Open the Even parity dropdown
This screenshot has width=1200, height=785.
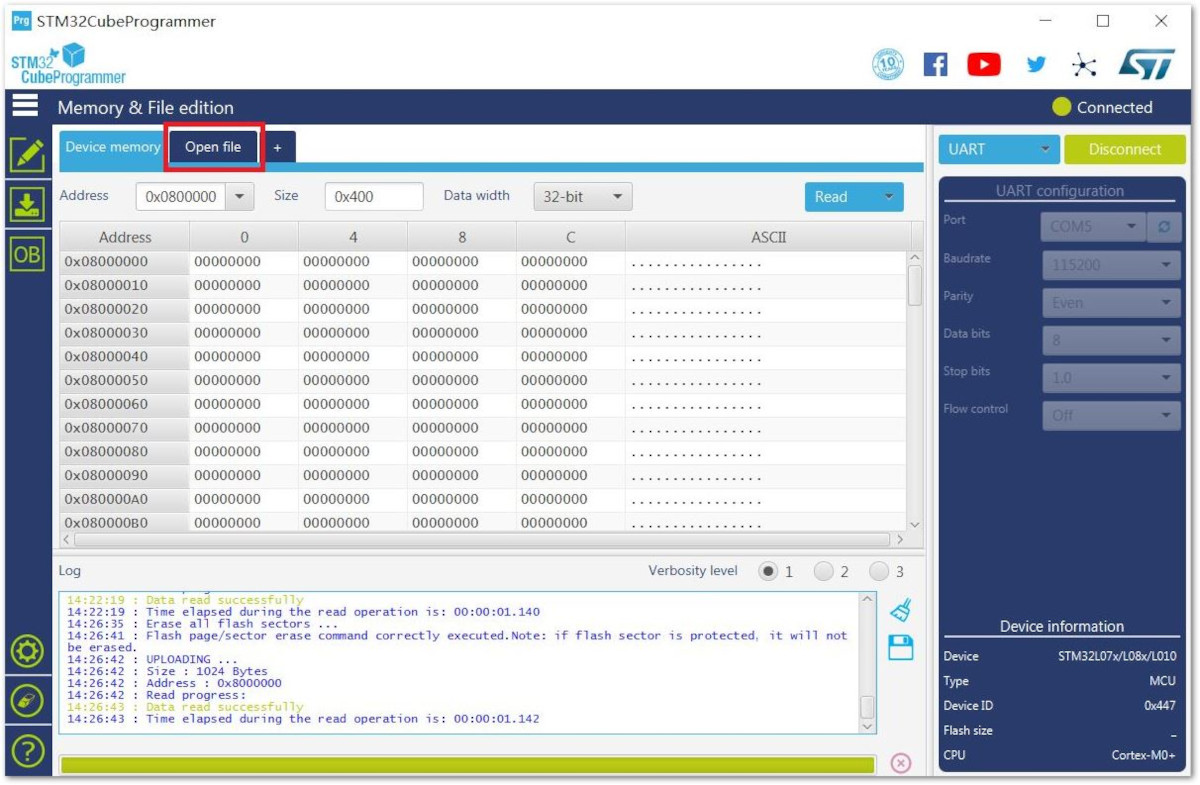[x=1112, y=302]
